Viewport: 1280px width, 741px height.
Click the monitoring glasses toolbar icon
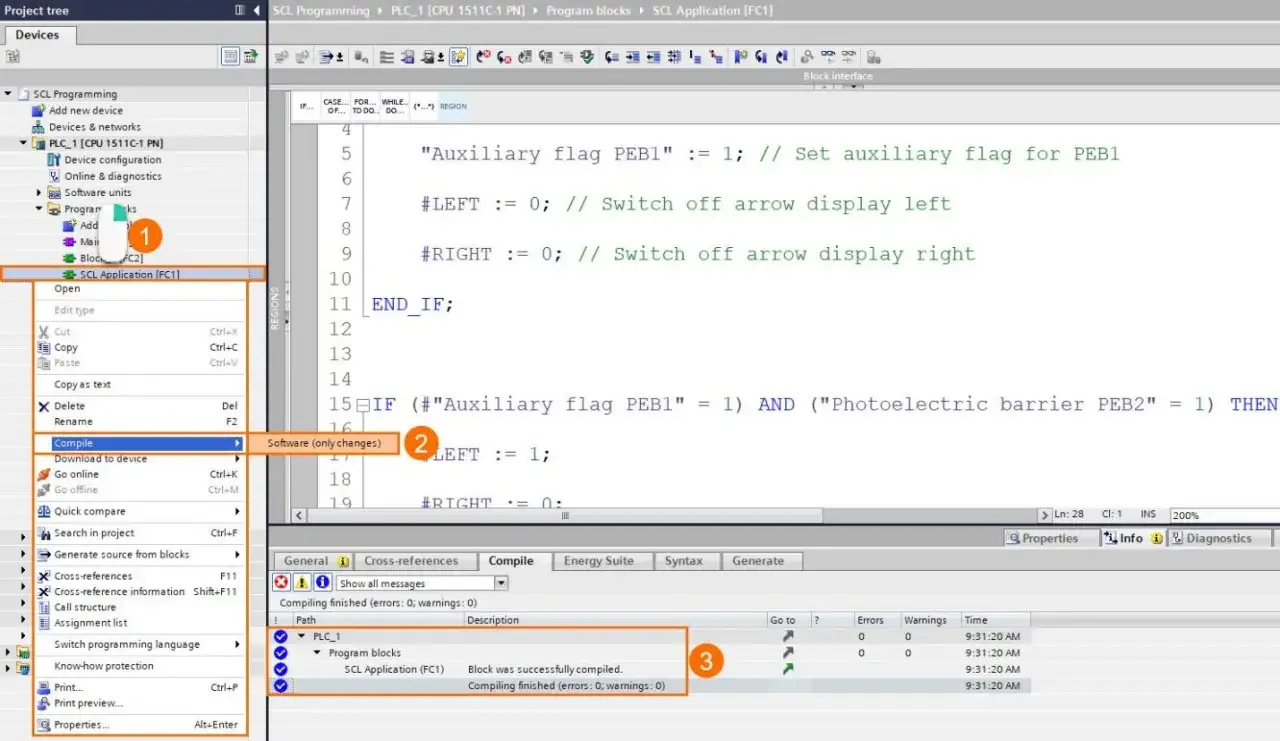(828, 57)
